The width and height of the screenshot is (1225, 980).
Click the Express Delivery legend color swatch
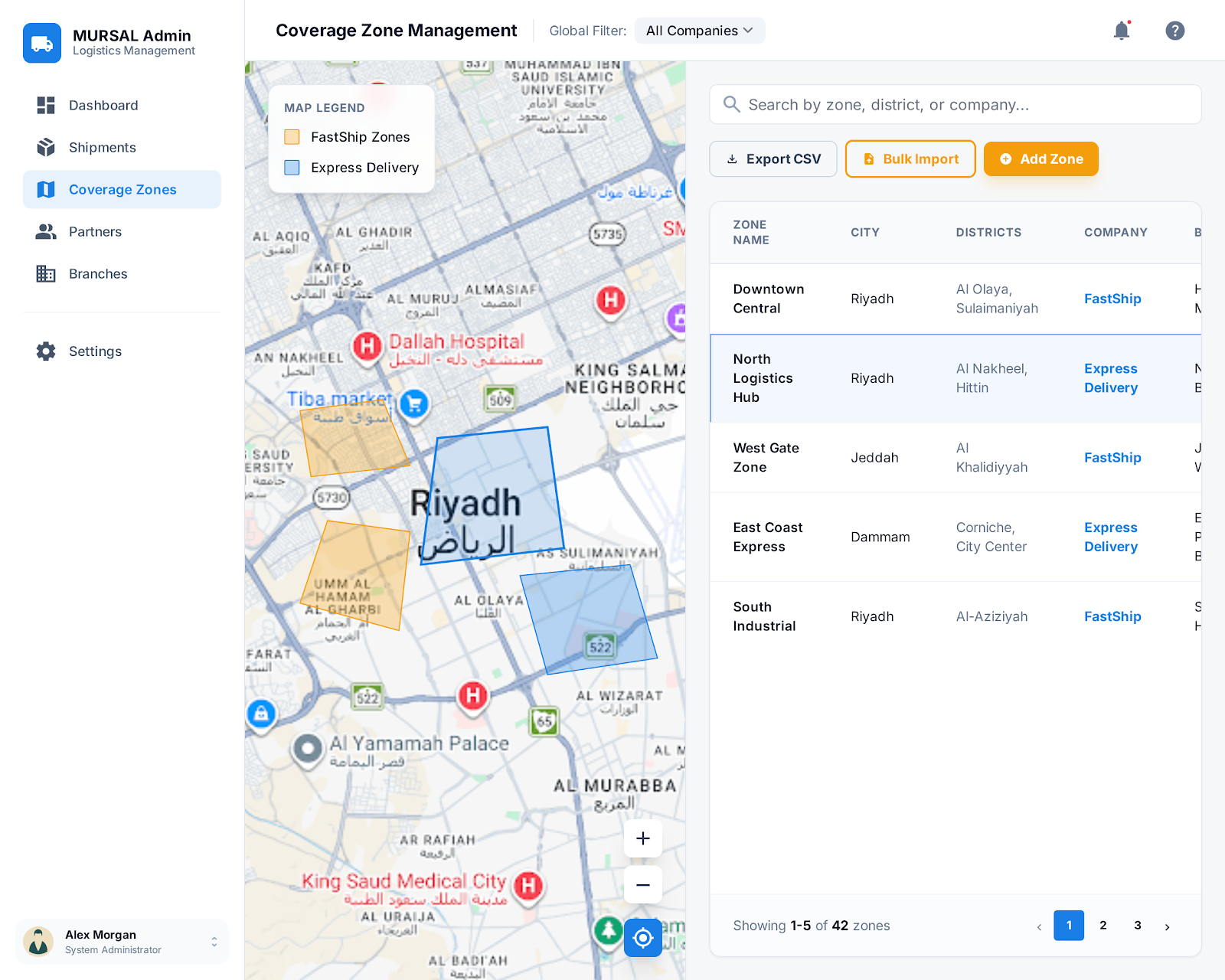292,168
